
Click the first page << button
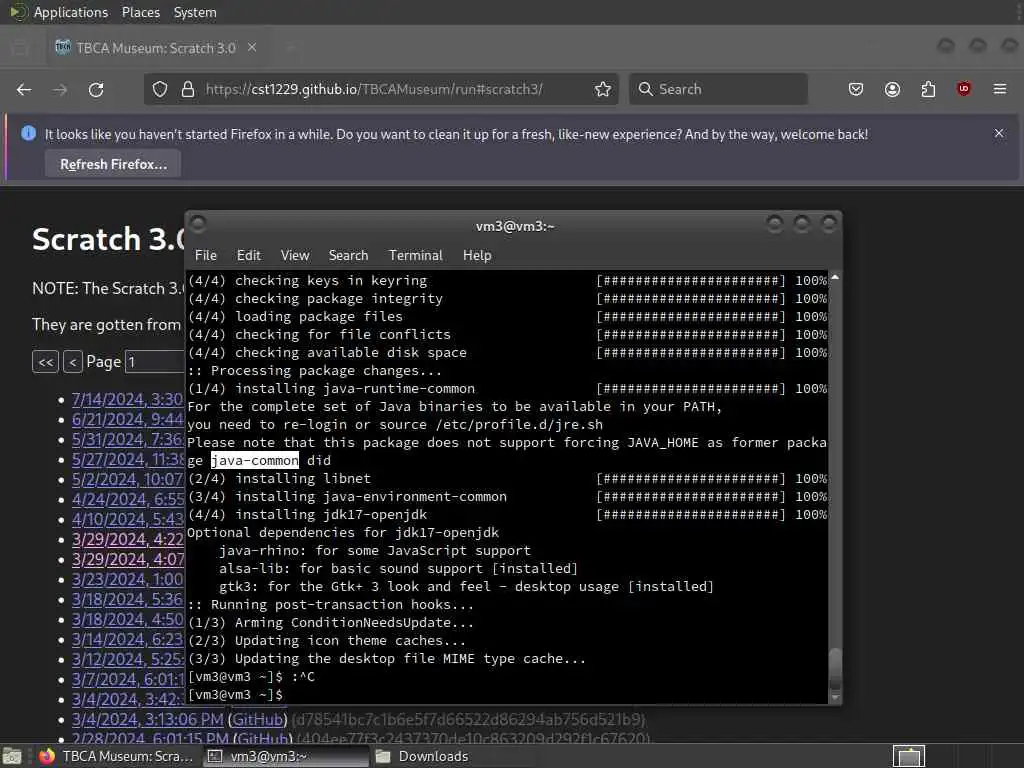pos(46,362)
